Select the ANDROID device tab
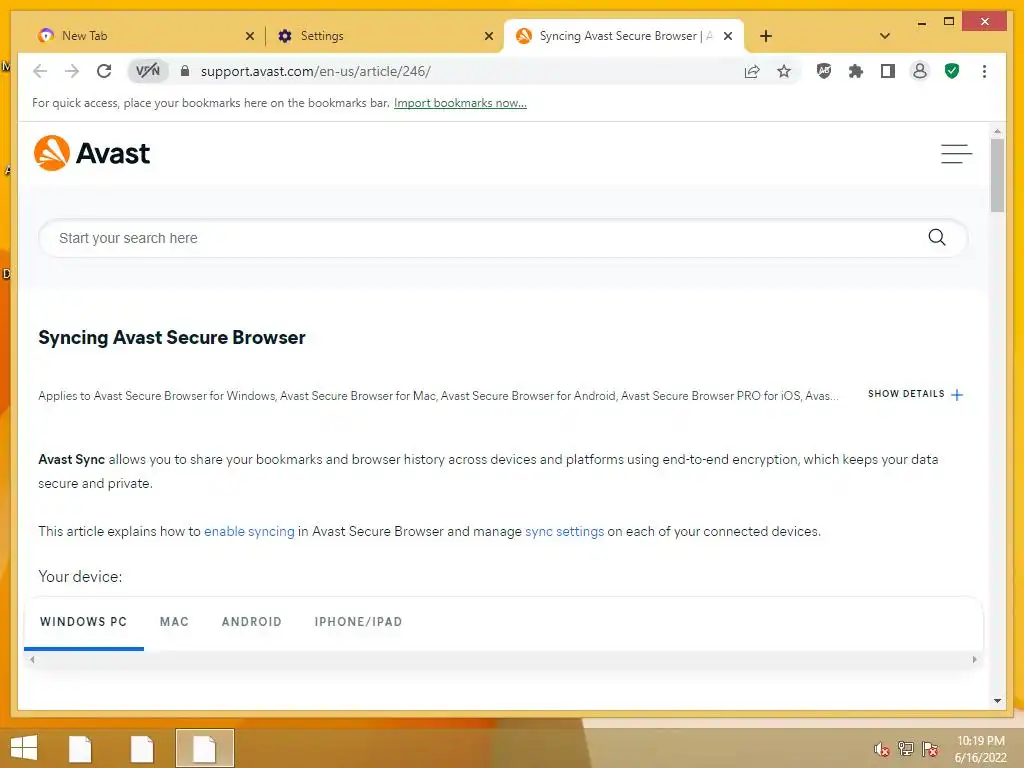The image size is (1024, 768). click(x=252, y=622)
